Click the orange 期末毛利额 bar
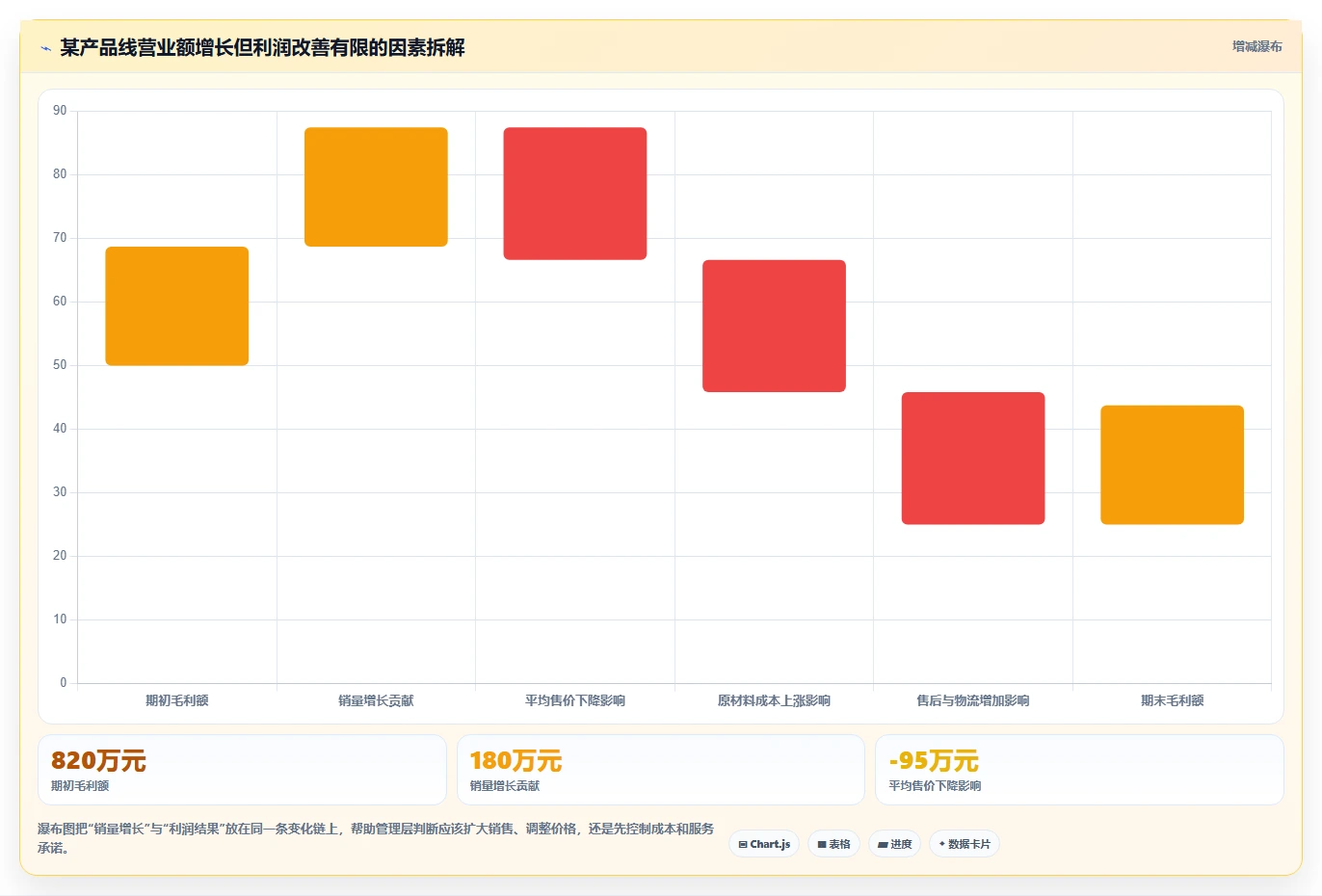Image resolution: width=1322 pixels, height=896 pixels. point(1172,465)
